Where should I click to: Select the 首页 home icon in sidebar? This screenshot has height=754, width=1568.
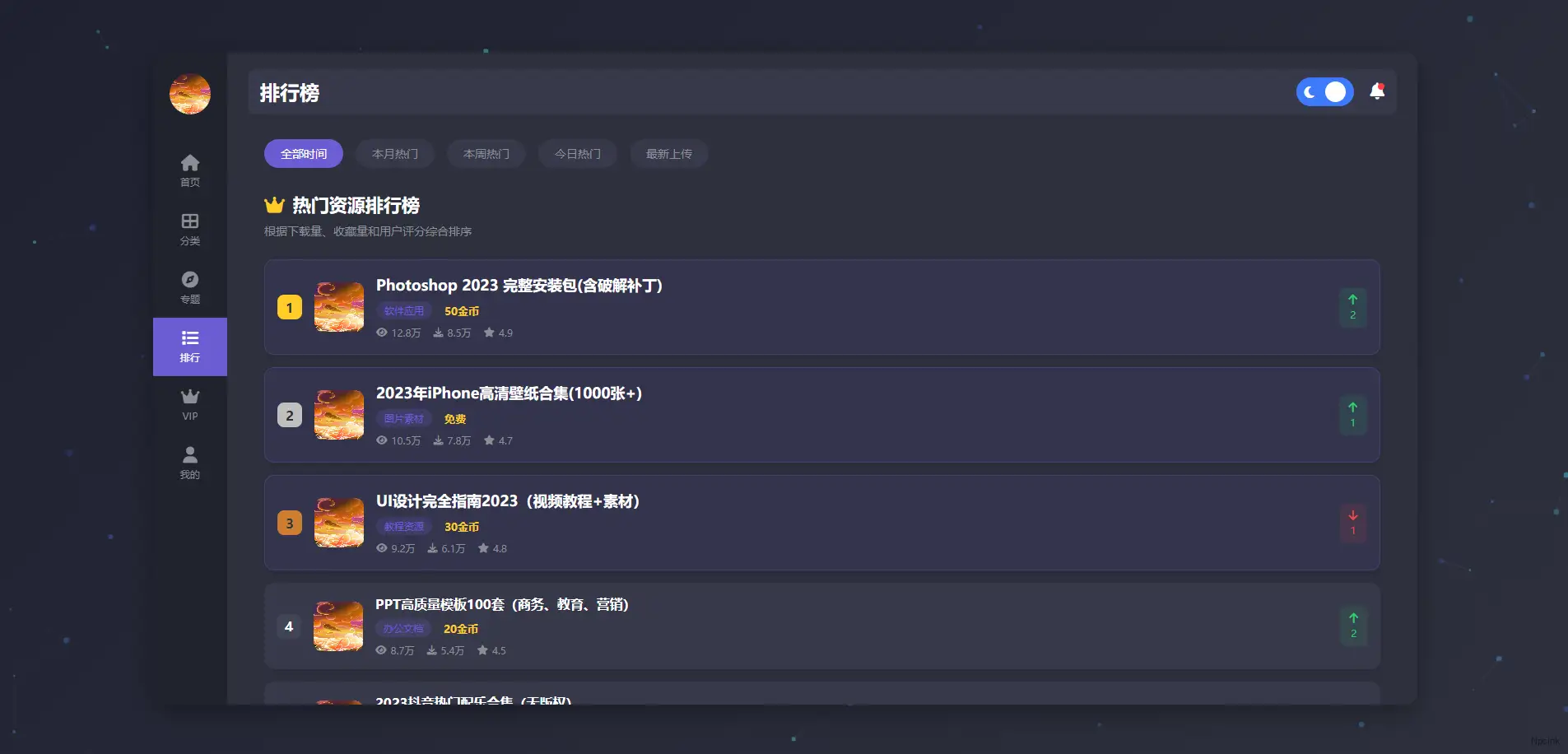[189, 162]
